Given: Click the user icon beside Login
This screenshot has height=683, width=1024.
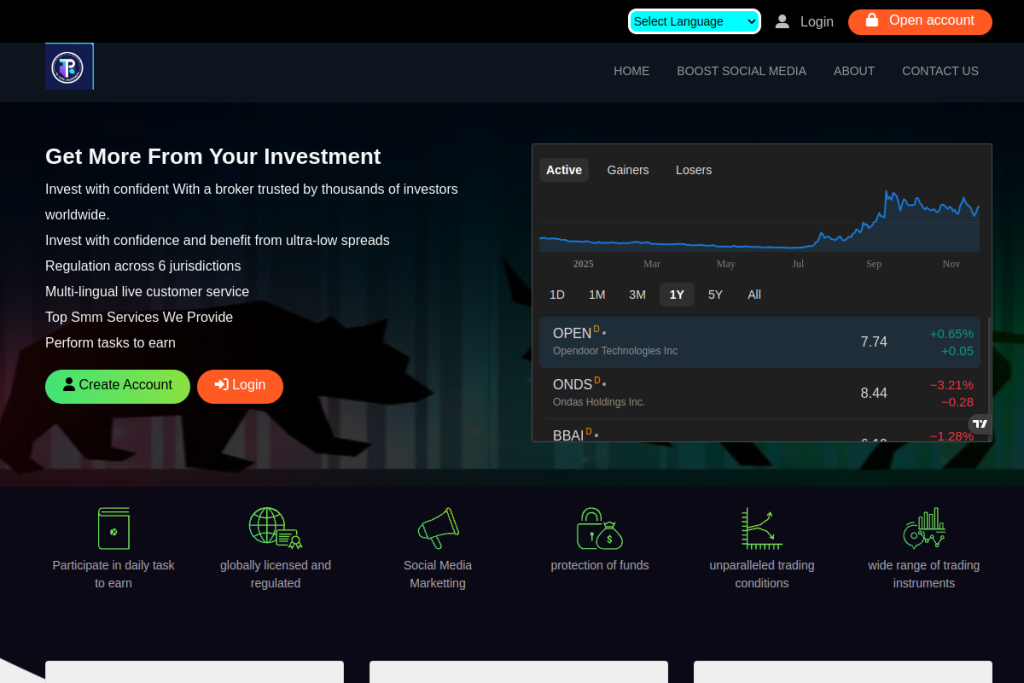Looking at the screenshot, I should [782, 21].
